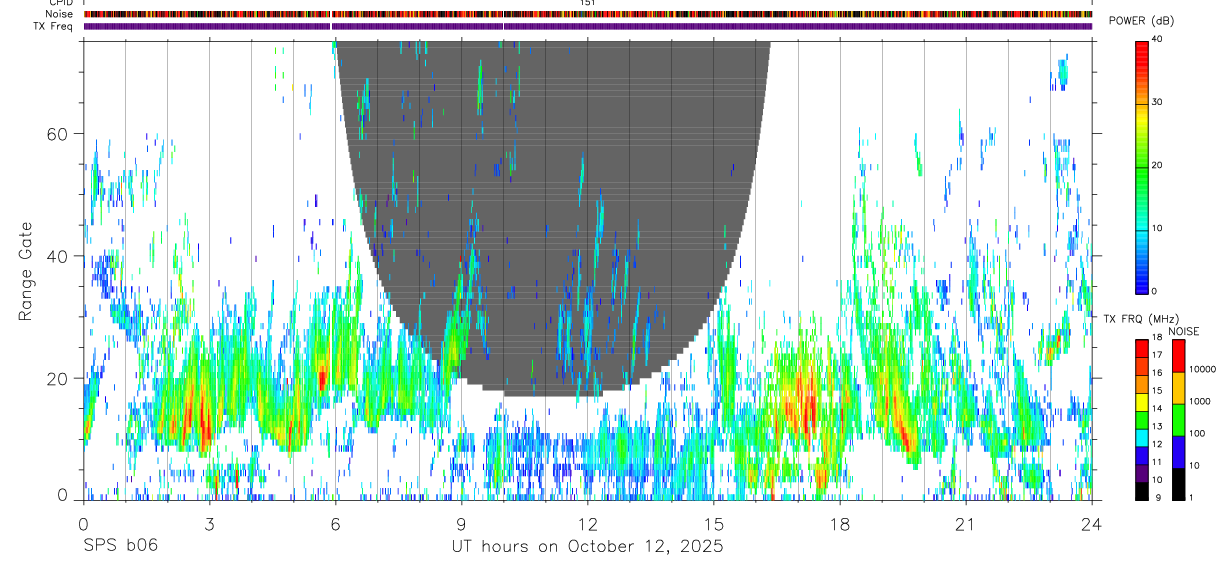This screenshot has width=1228, height=567.
Task: Click the '100' label on noise legend
Action: [1195, 433]
